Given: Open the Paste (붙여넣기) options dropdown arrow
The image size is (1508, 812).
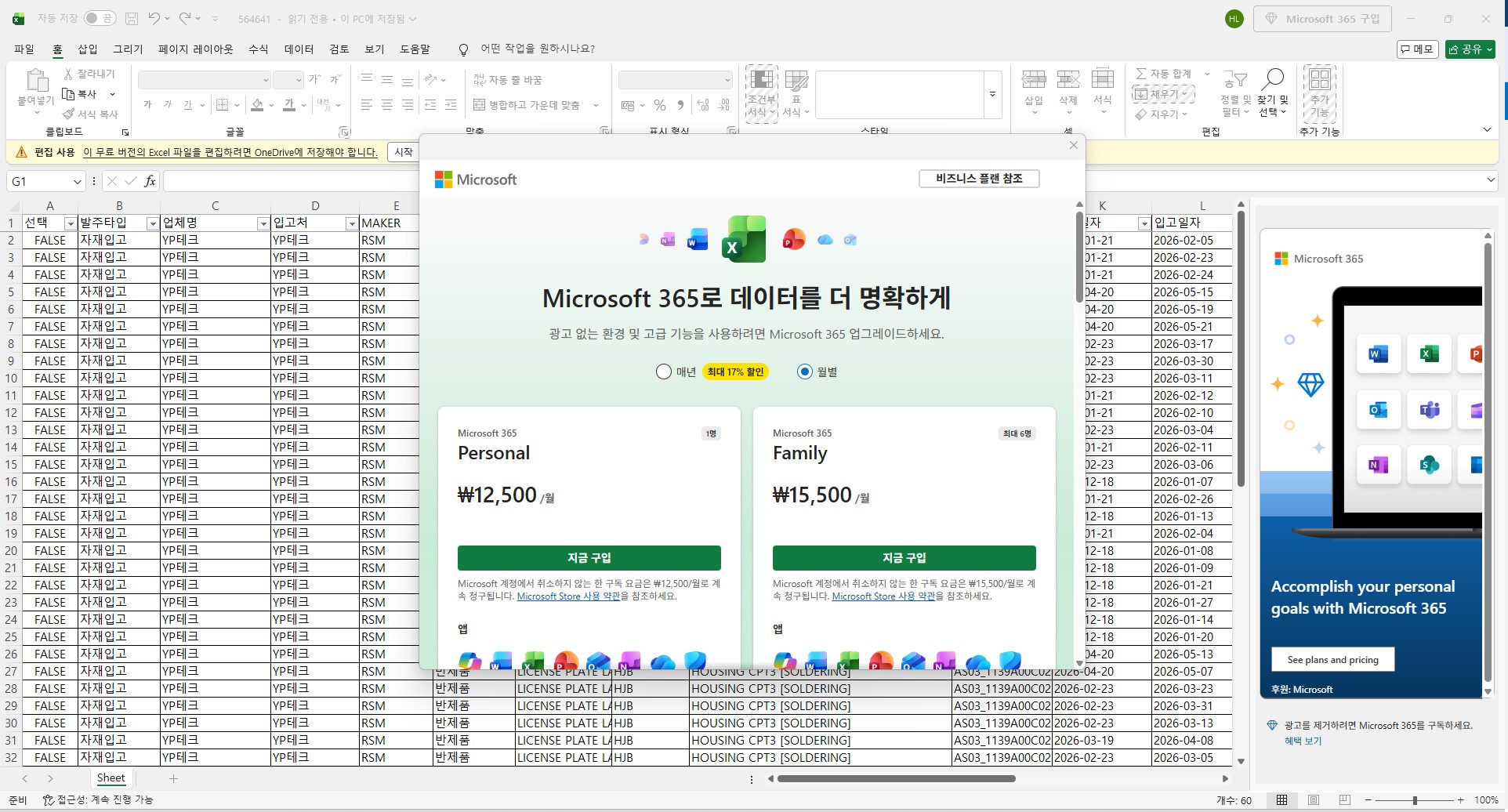Looking at the screenshot, I should point(36,113).
